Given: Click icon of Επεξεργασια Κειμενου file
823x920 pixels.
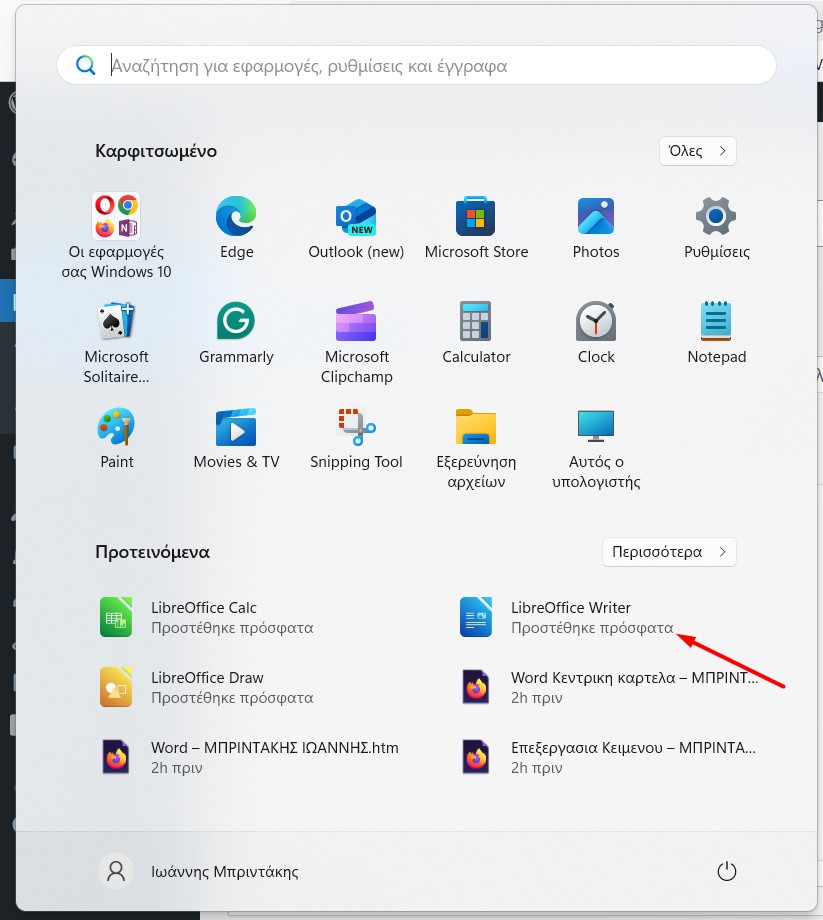Looking at the screenshot, I should pyautogui.click(x=476, y=757).
